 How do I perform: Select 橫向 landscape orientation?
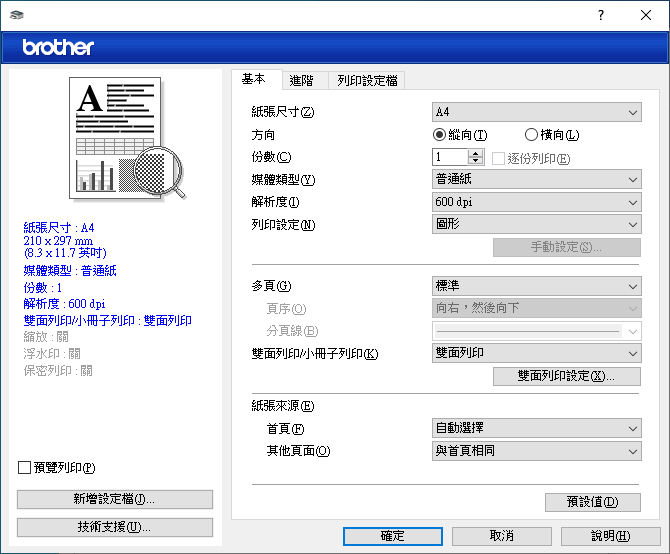[552, 135]
